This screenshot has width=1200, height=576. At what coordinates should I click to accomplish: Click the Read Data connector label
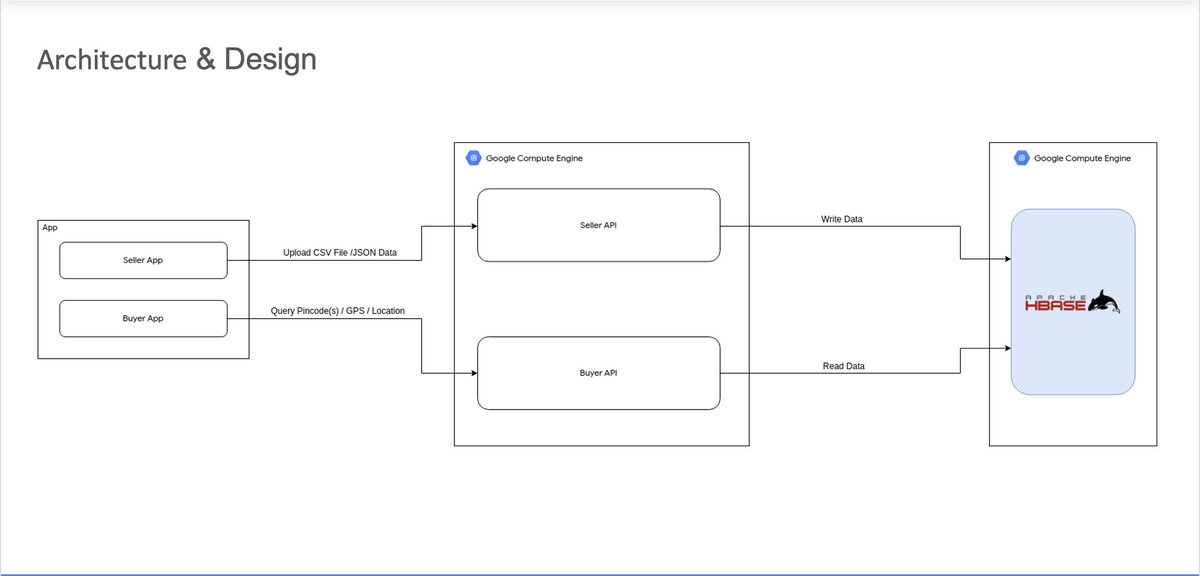coord(843,366)
